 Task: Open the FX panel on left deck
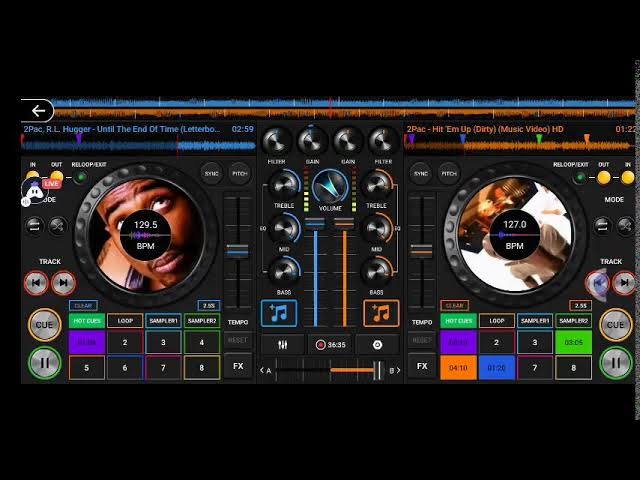tap(238, 366)
